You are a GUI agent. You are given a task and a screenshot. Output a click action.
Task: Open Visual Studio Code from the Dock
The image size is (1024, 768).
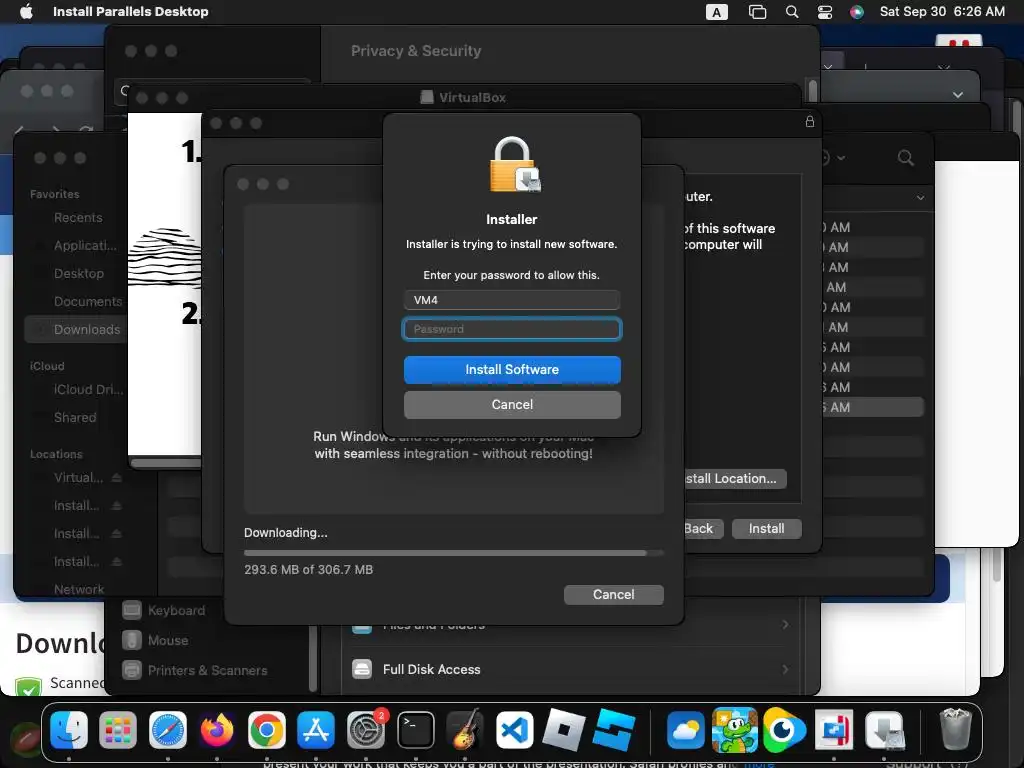515,730
